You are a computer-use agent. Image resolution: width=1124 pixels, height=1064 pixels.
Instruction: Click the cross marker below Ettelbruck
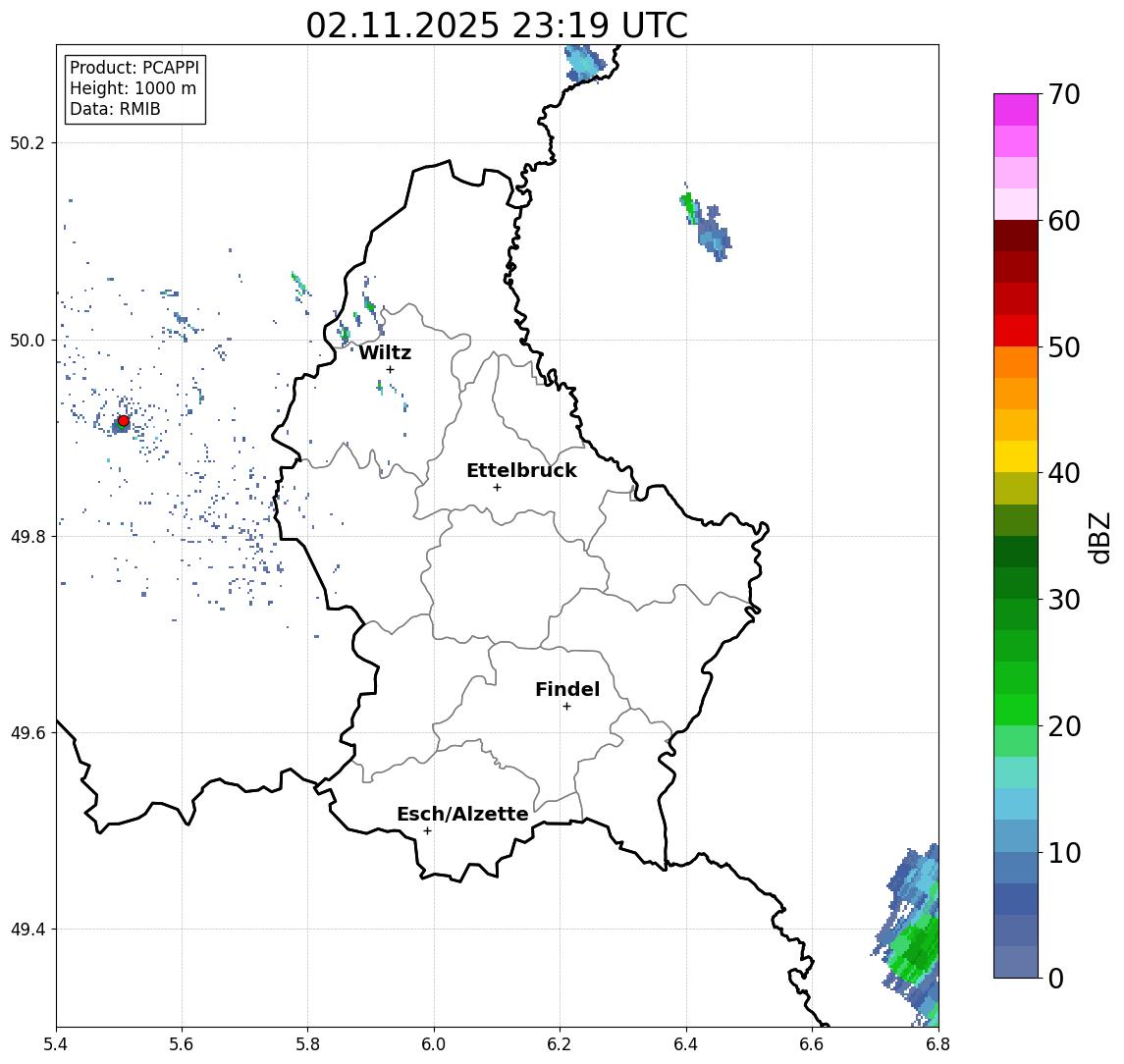497,488
